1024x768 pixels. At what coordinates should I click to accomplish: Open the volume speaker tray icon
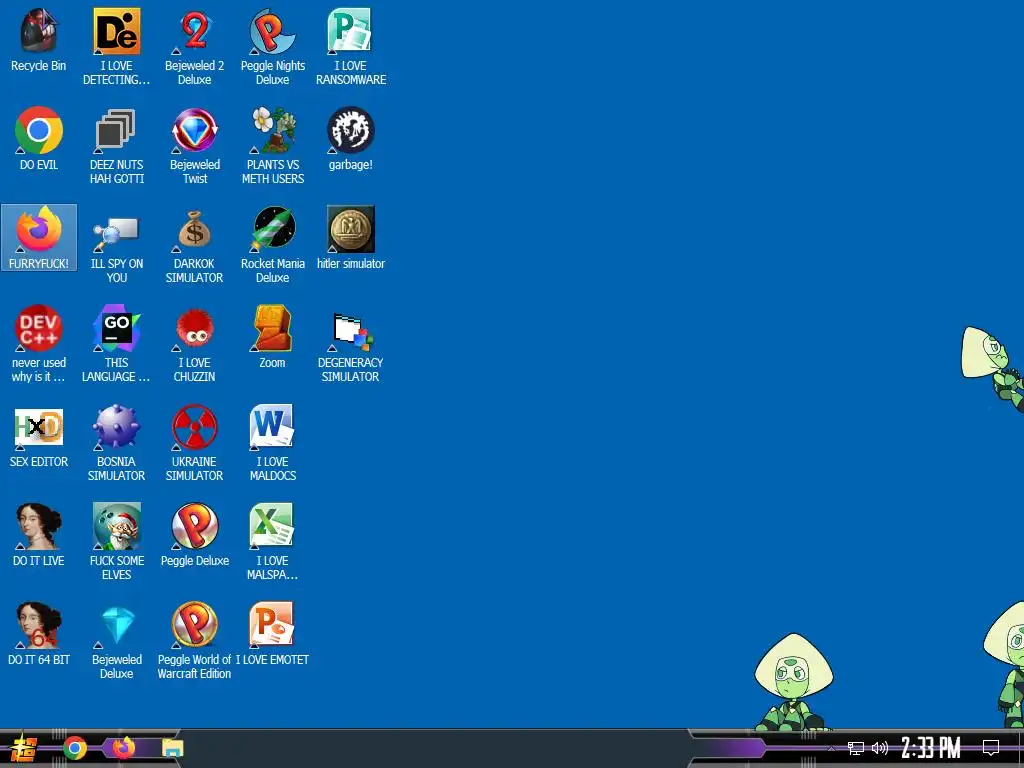pyautogui.click(x=880, y=748)
